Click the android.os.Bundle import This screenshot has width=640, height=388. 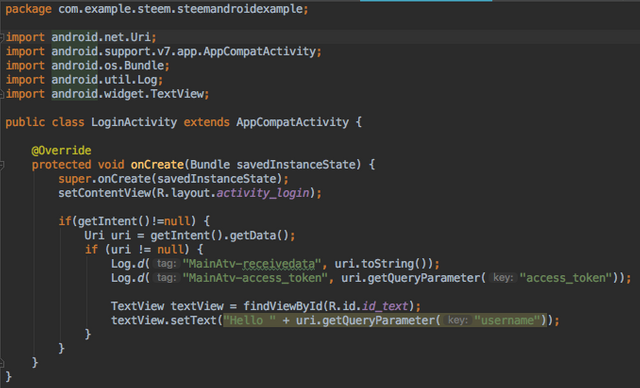pos(107,66)
